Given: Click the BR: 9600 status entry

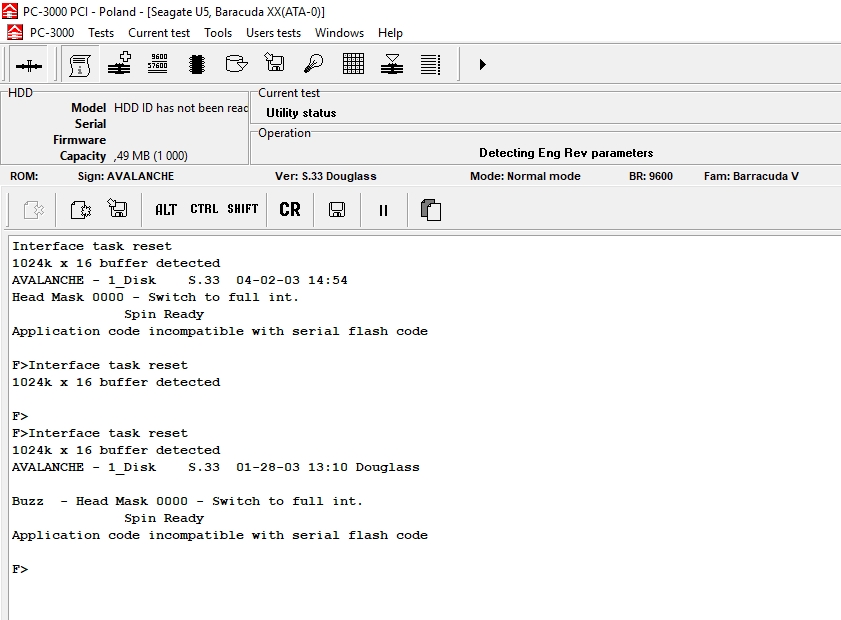Looking at the screenshot, I should (x=651, y=176).
